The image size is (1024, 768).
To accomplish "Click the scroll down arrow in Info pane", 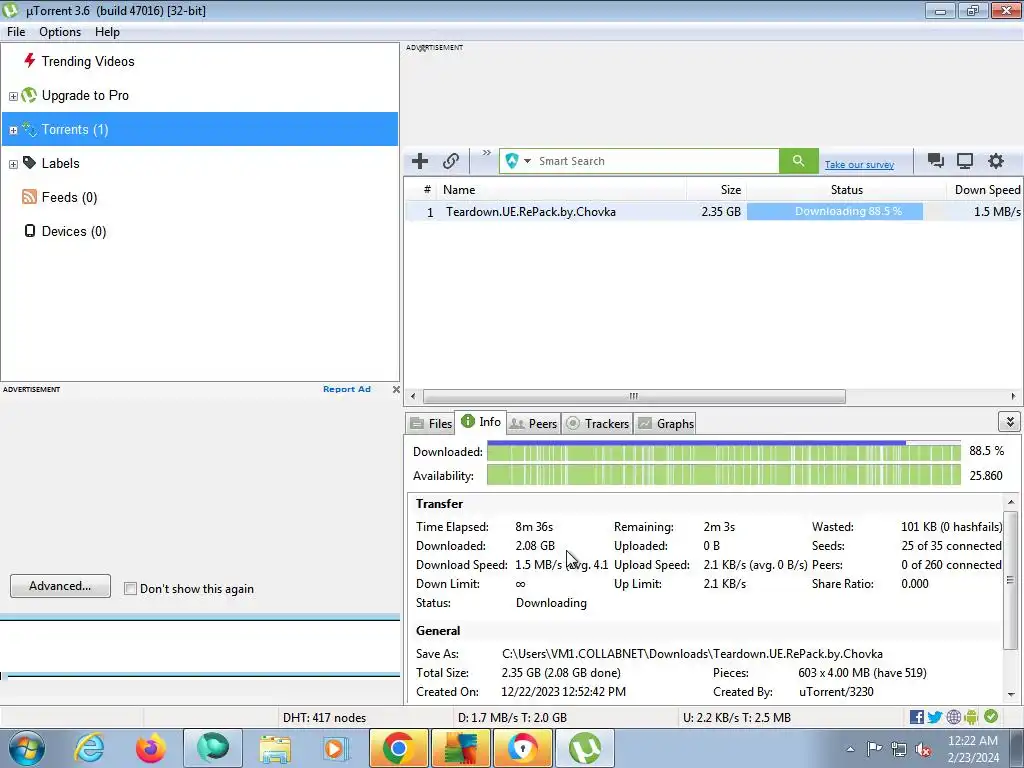I will [1010, 694].
